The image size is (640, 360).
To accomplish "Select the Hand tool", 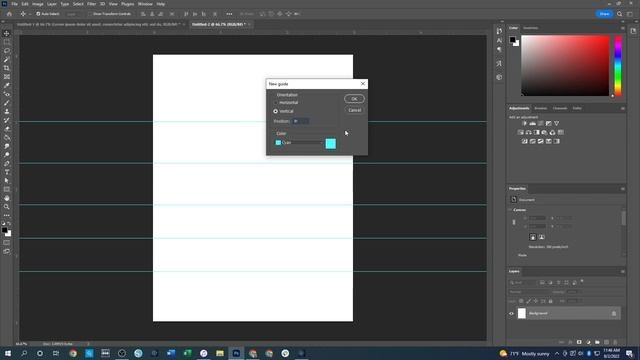I will coord(7,198).
